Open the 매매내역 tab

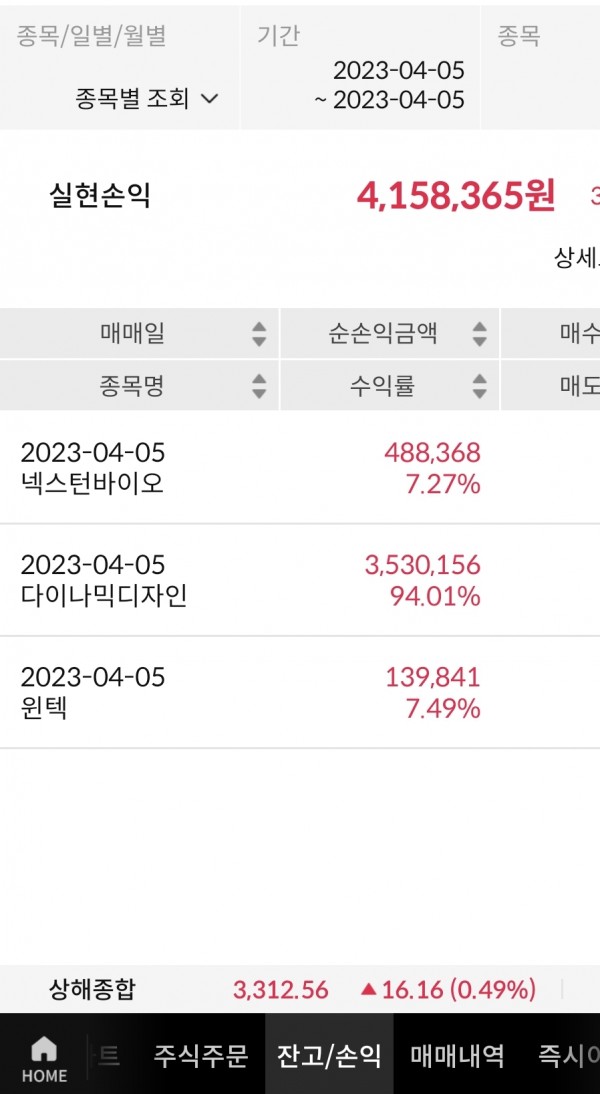(x=457, y=1055)
